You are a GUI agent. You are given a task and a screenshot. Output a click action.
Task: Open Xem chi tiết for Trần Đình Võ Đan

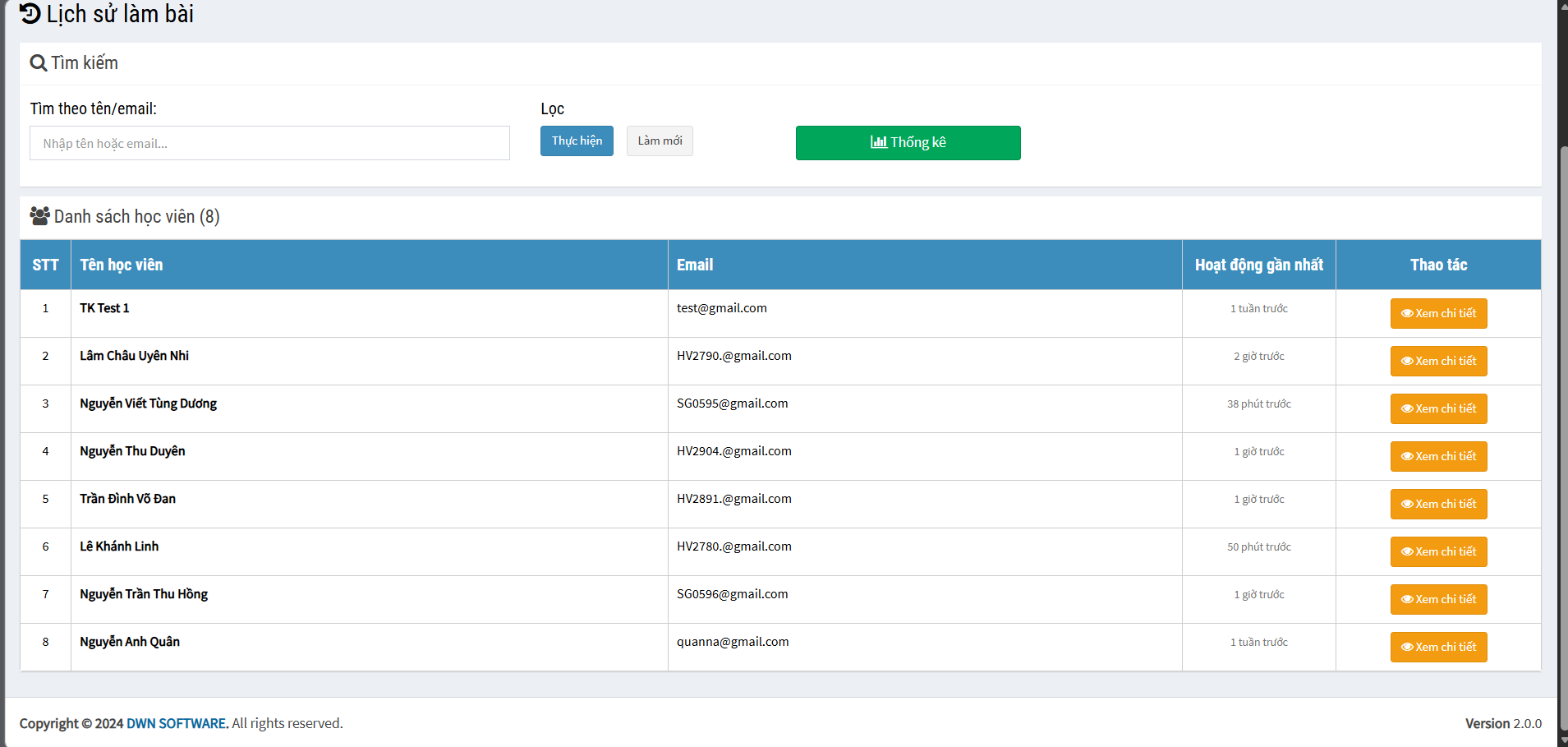pyautogui.click(x=1438, y=504)
